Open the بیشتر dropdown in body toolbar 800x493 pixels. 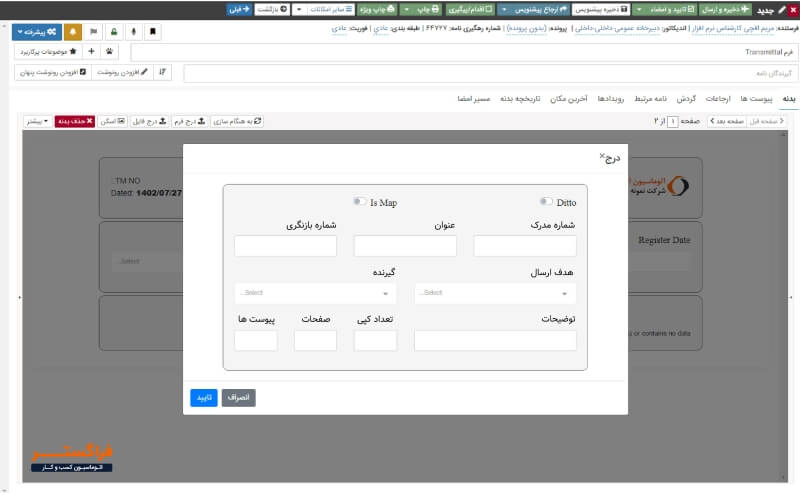click(37, 121)
